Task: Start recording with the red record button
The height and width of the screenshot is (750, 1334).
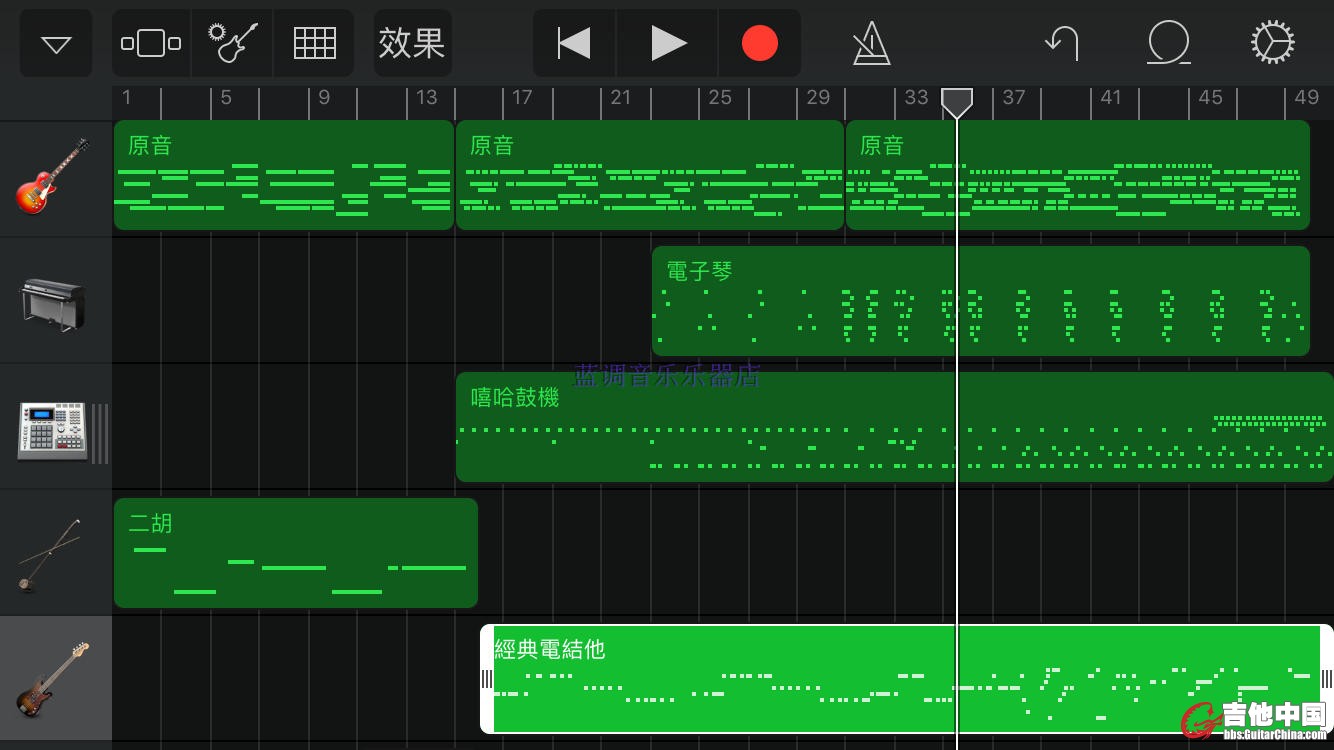Action: tap(759, 44)
